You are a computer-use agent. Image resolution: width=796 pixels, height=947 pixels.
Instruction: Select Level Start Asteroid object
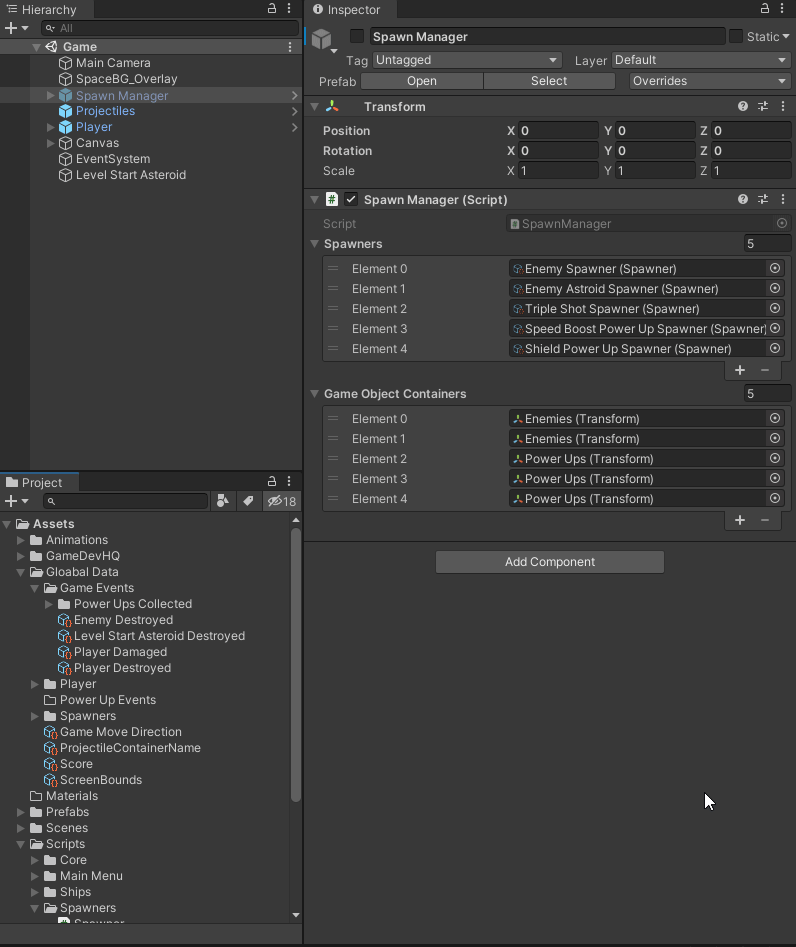tap(130, 175)
